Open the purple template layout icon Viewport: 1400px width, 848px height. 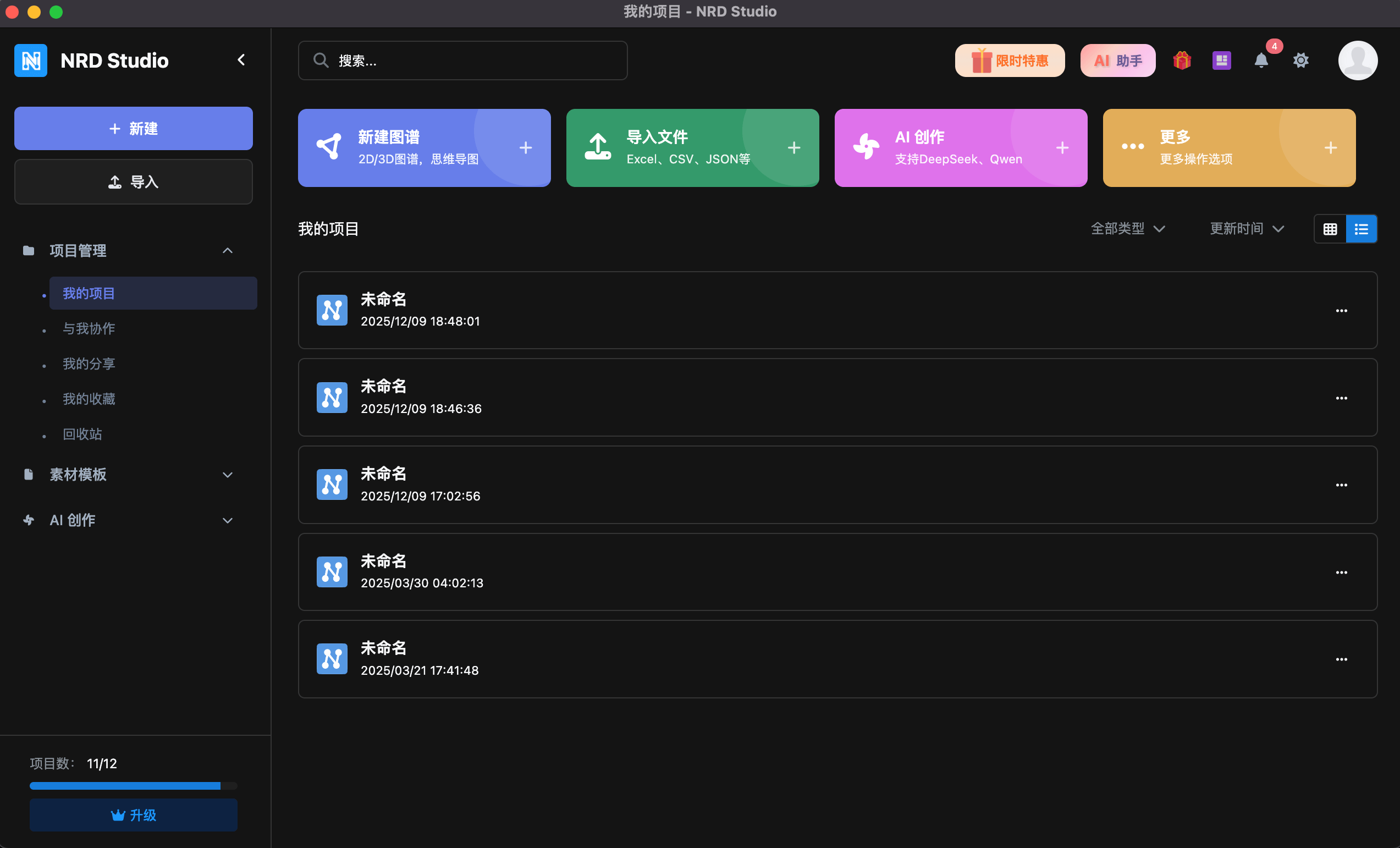[x=1221, y=60]
